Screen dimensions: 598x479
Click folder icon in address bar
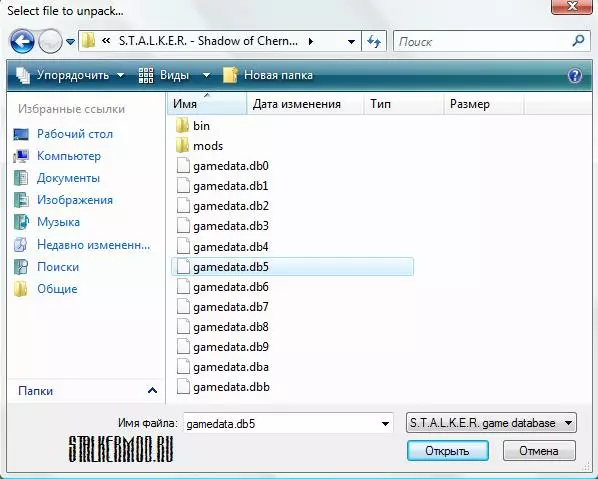coord(88,41)
